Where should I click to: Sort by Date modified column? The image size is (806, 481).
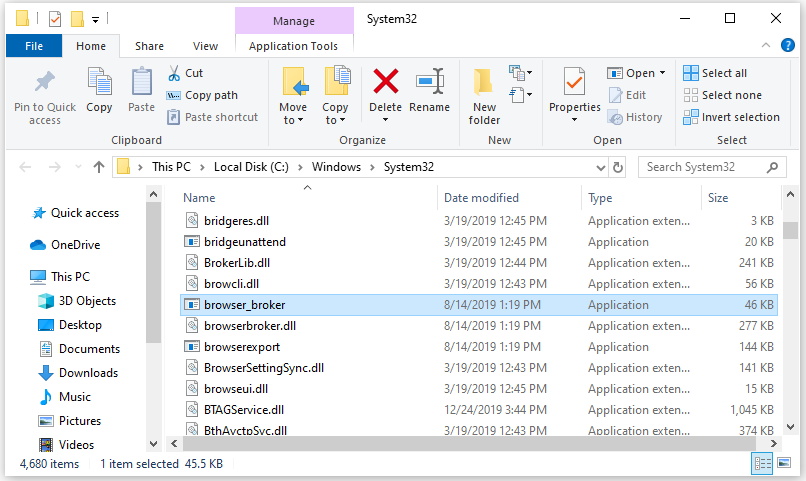(509, 198)
